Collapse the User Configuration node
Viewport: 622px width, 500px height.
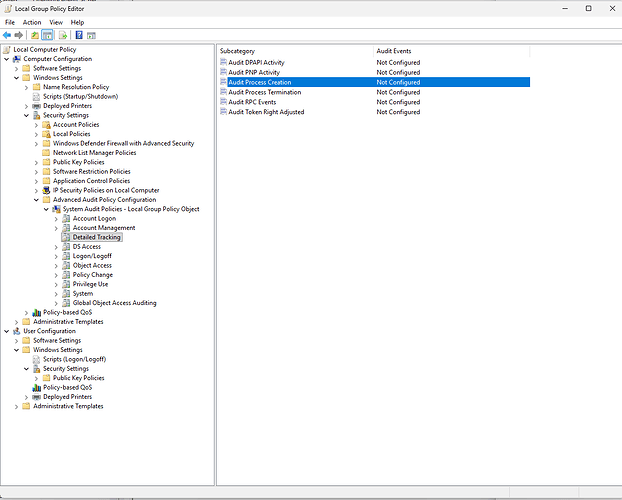point(7,331)
